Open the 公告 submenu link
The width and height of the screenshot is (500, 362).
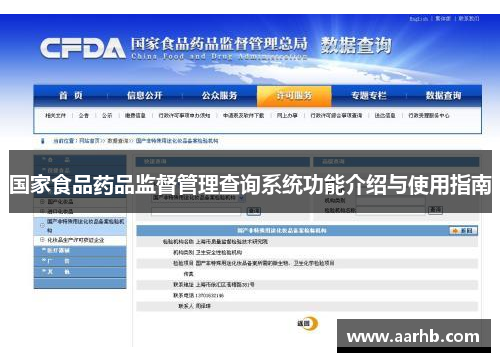(x=84, y=116)
